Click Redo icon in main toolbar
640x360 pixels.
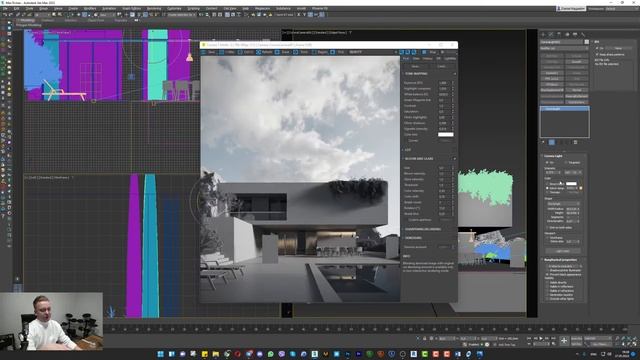coord(11,14)
